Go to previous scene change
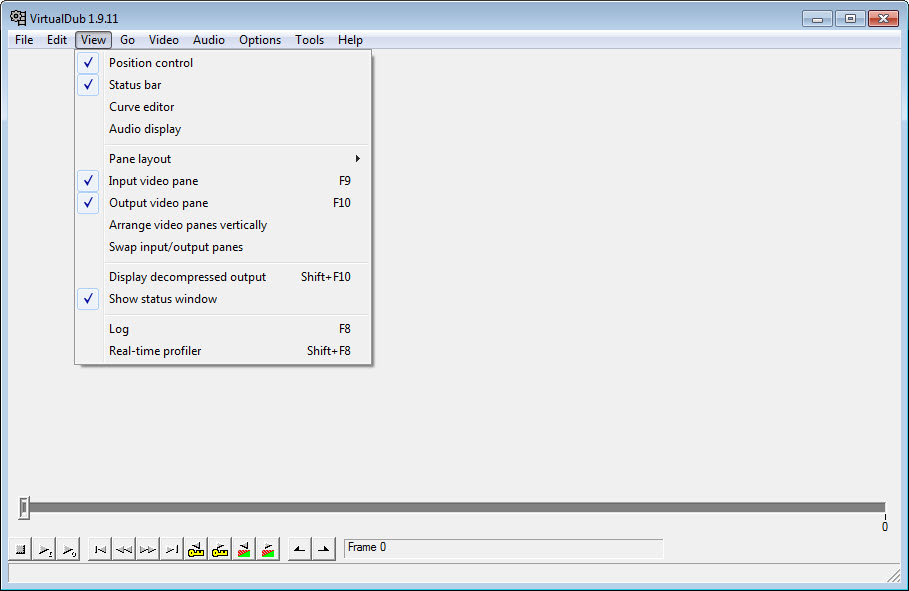Screen dimensions: 909x591 (244, 549)
